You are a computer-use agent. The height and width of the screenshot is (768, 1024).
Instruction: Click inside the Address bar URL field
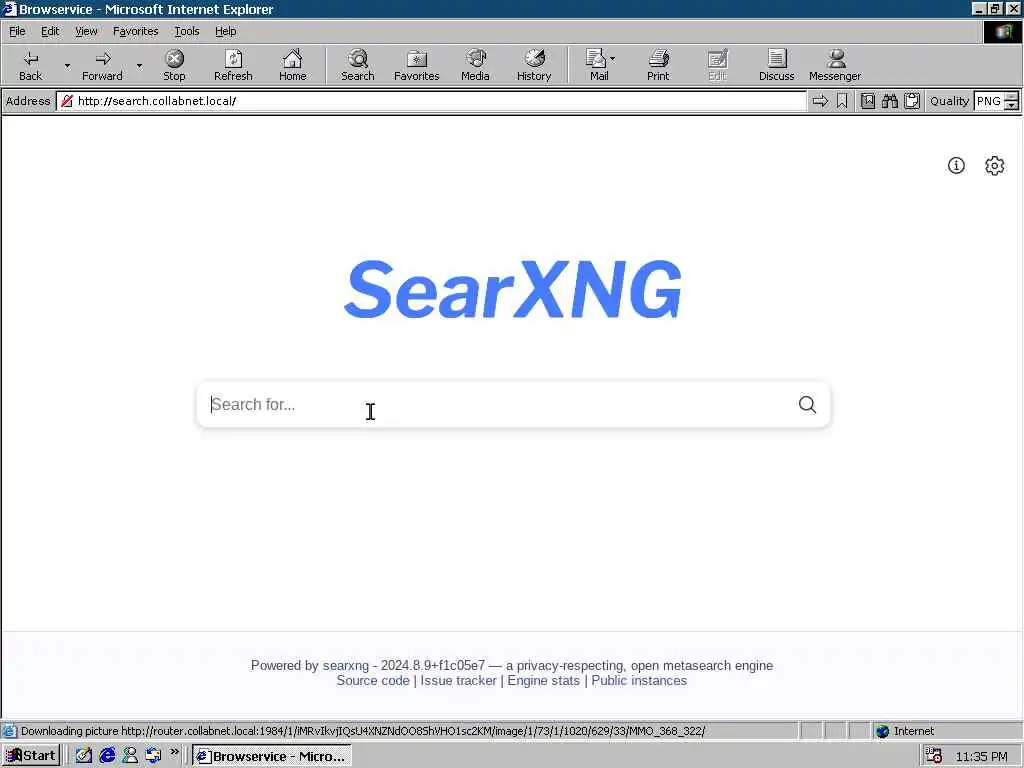point(431,101)
